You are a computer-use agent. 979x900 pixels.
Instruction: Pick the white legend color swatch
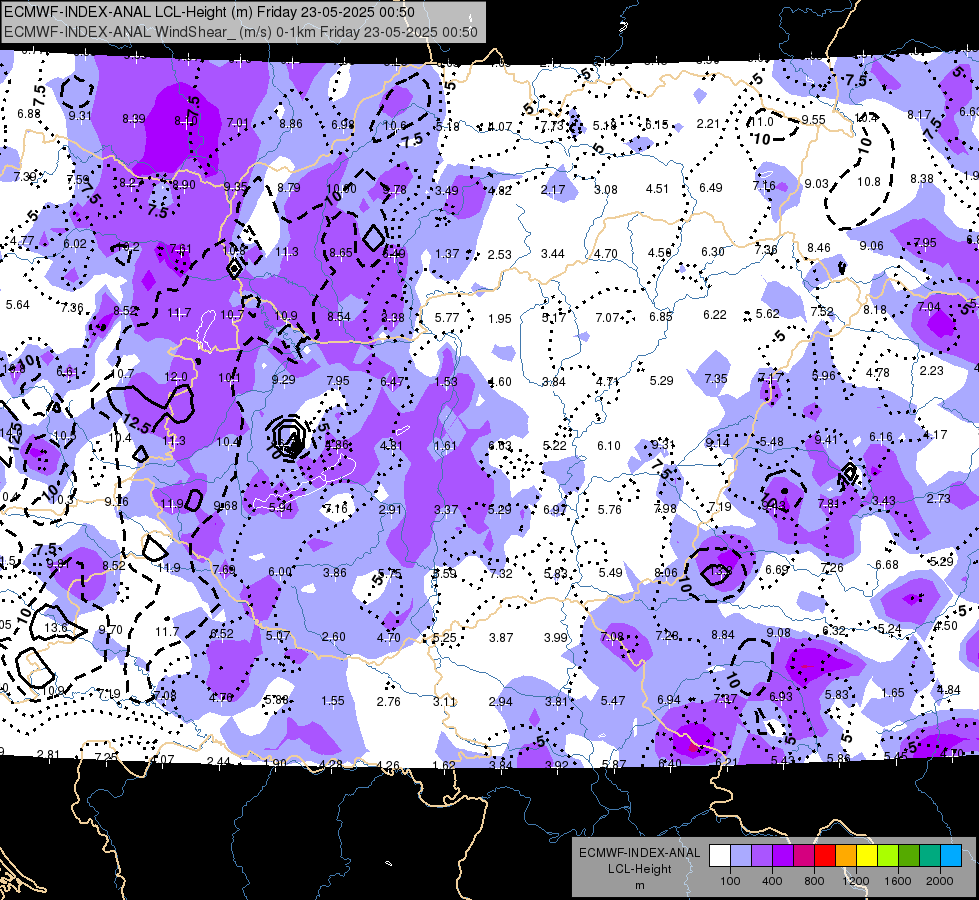720,856
